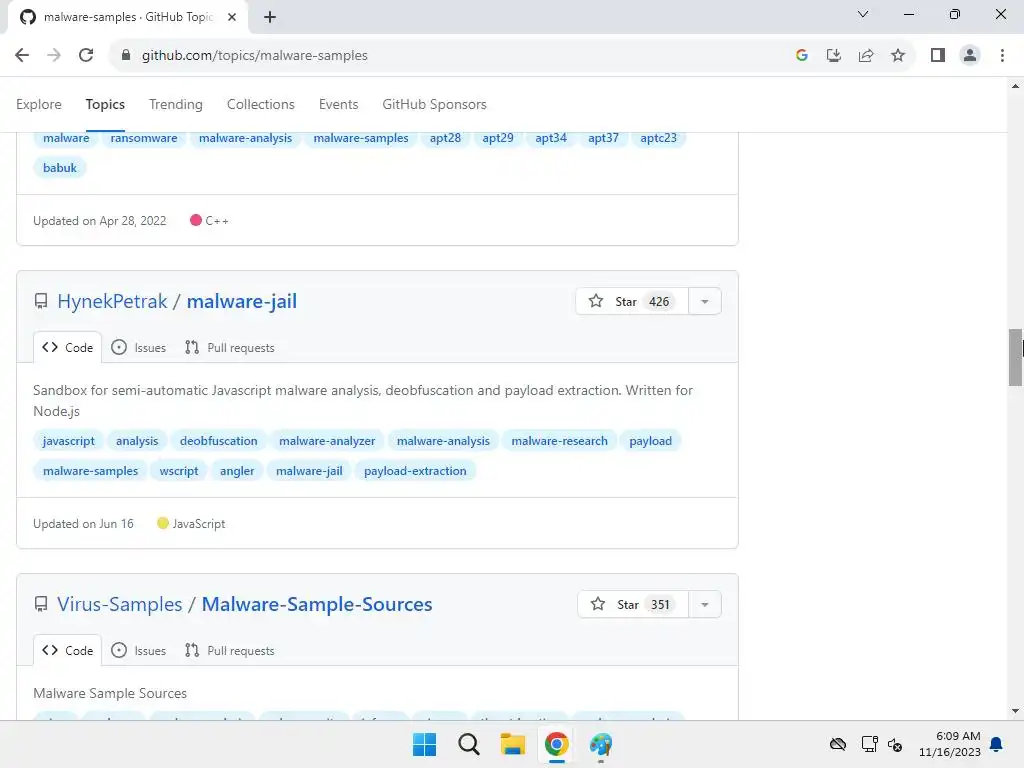Viewport: 1024px width, 768px height.
Task: Click the browser forward arrow
Action: click(54, 56)
